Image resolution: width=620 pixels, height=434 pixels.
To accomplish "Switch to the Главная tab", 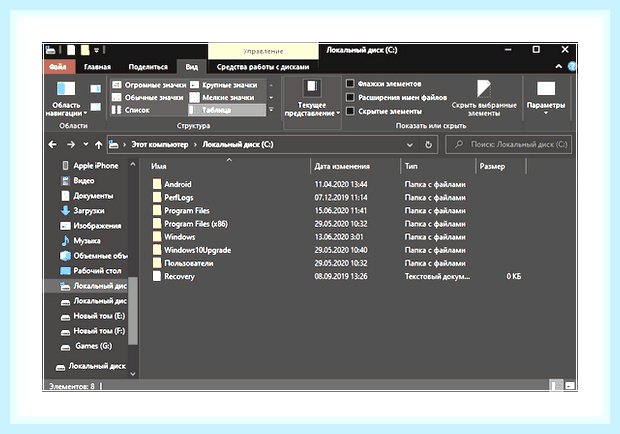I will [97, 67].
